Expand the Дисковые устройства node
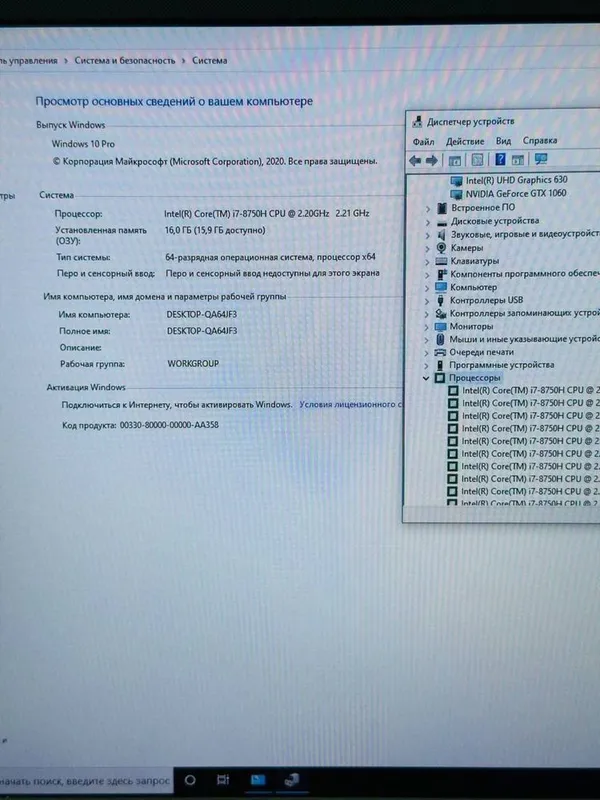The image size is (600, 800). (x=428, y=222)
